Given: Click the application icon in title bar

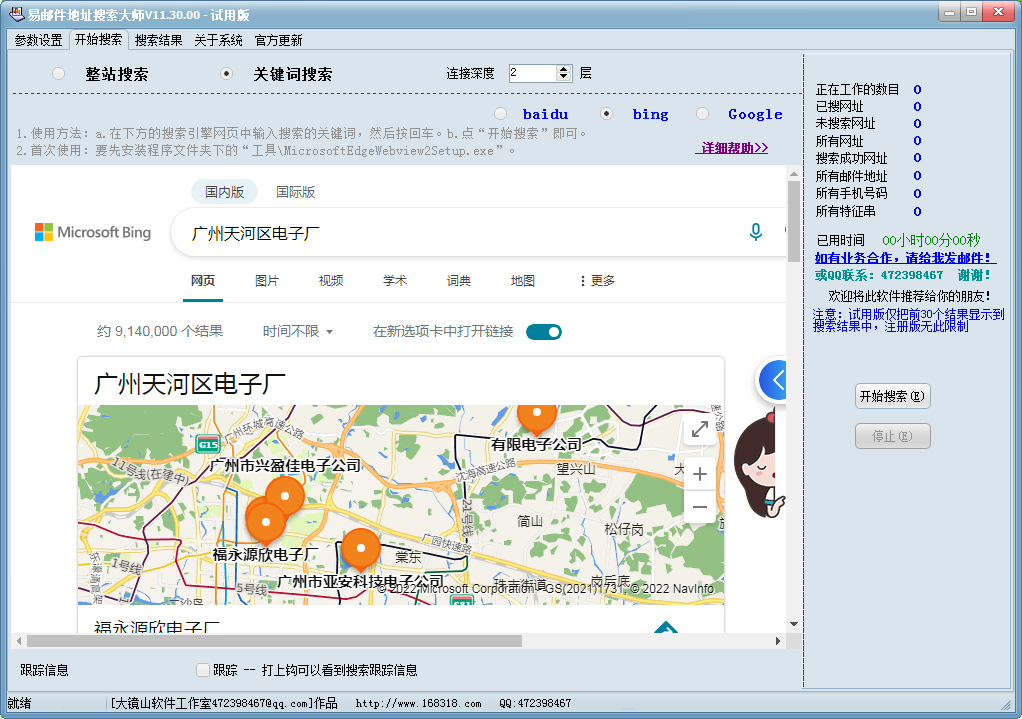Looking at the screenshot, I should pyautogui.click(x=17, y=14).
